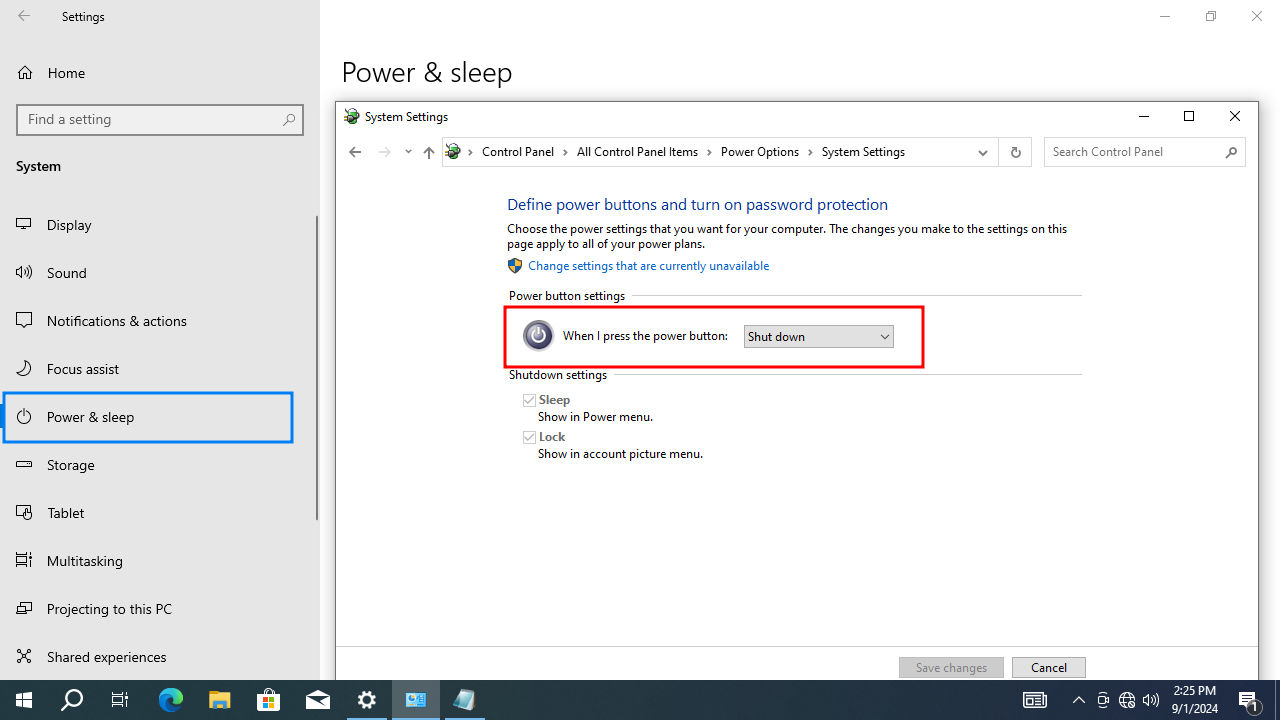1280x720 pixels.
Task: Open Task View from taskbar
Action: click(120, 700)
